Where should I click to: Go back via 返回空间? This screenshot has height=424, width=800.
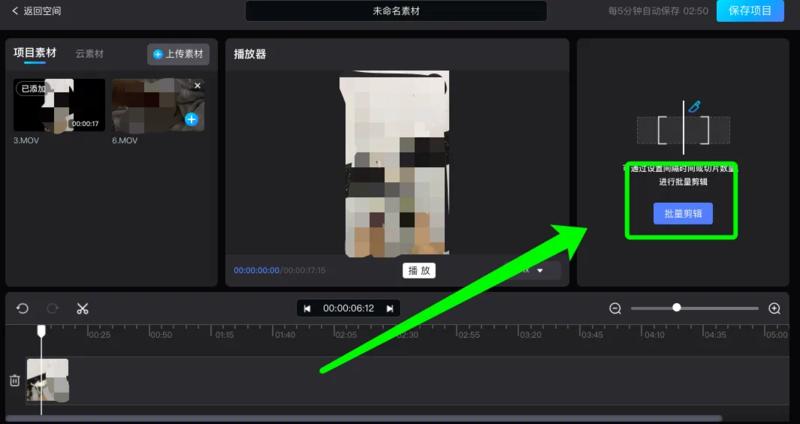coord(35,11)
